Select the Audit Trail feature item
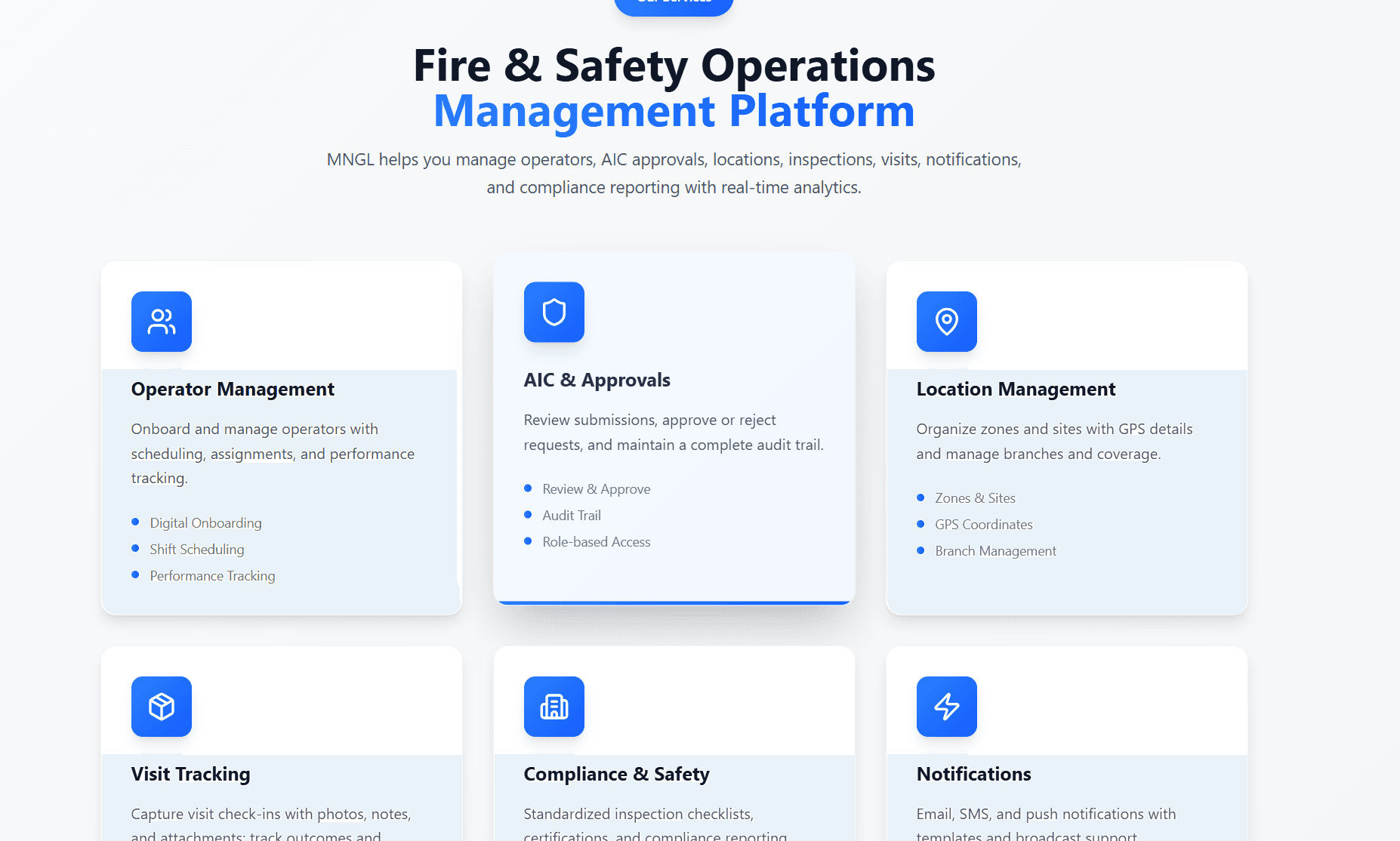1400x841 pixels. click(x=572, y=516)
